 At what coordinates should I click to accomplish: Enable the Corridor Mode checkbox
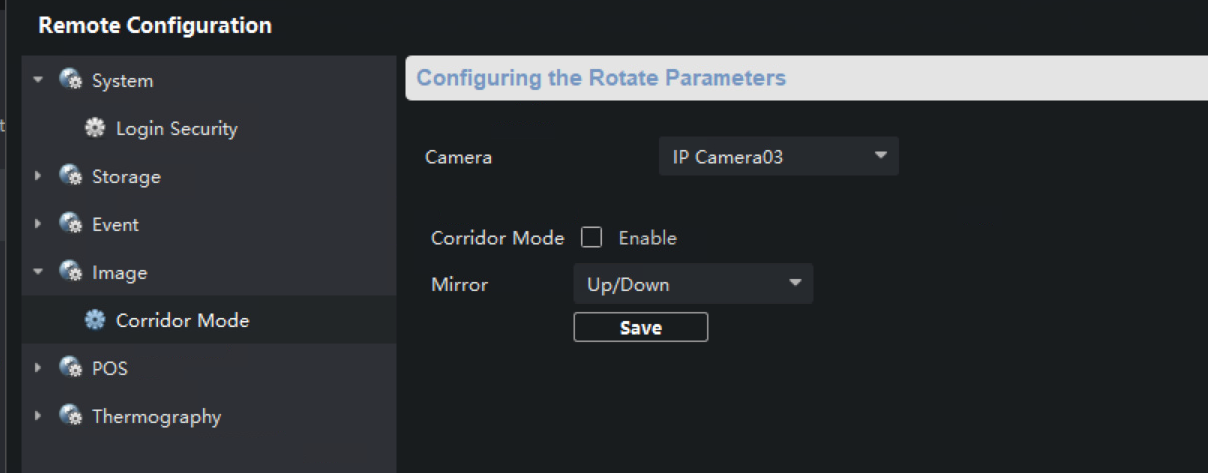tap(592, 238)
